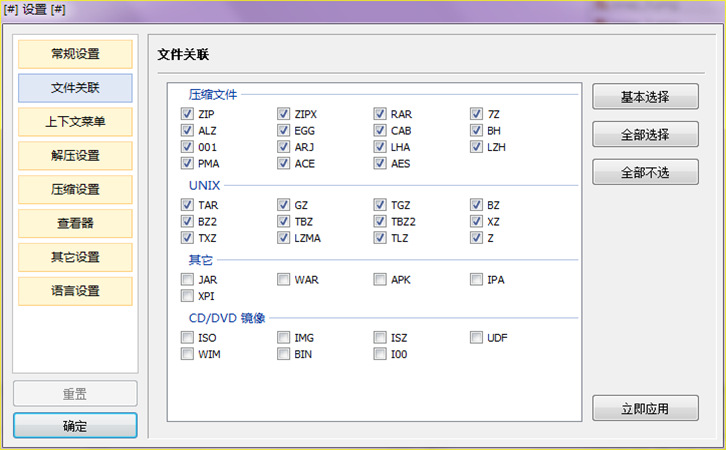Image resolution: width=726 pixels, height=450 pixels.
Task: Check the JAR checkbox
Action: tap(188, 280)
